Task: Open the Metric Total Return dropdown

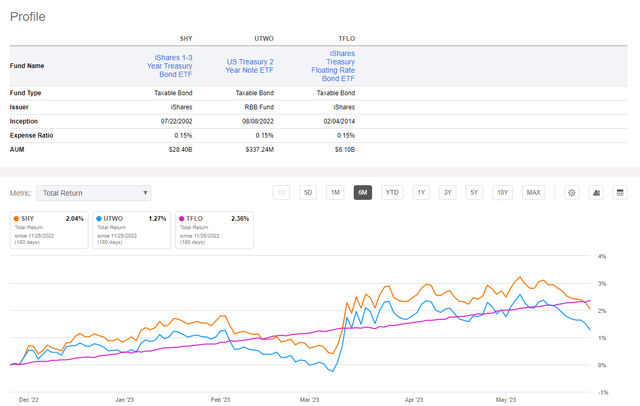Action: [93, 193]
